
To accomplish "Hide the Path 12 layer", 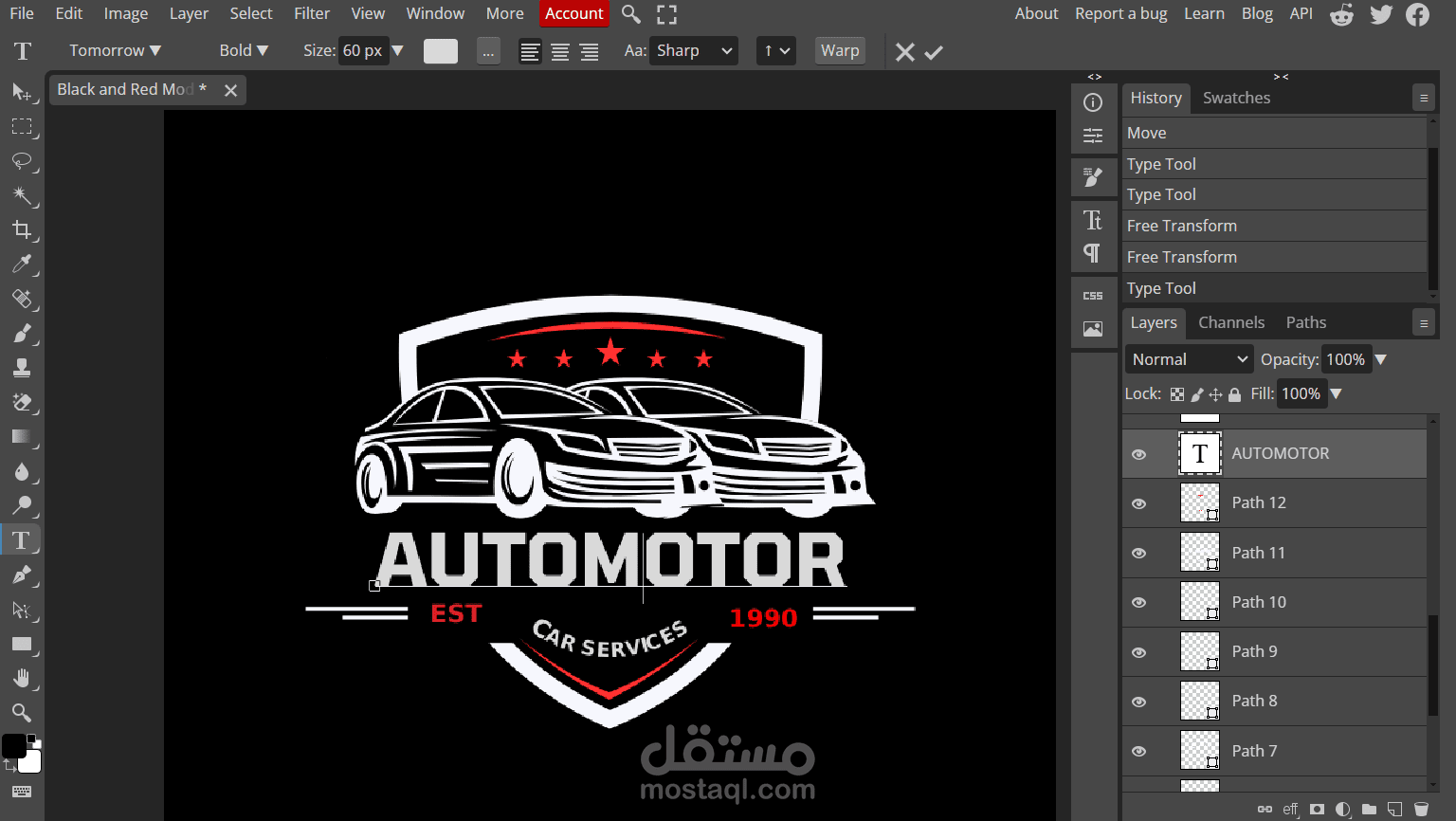I will click(x=1139, y=503).
